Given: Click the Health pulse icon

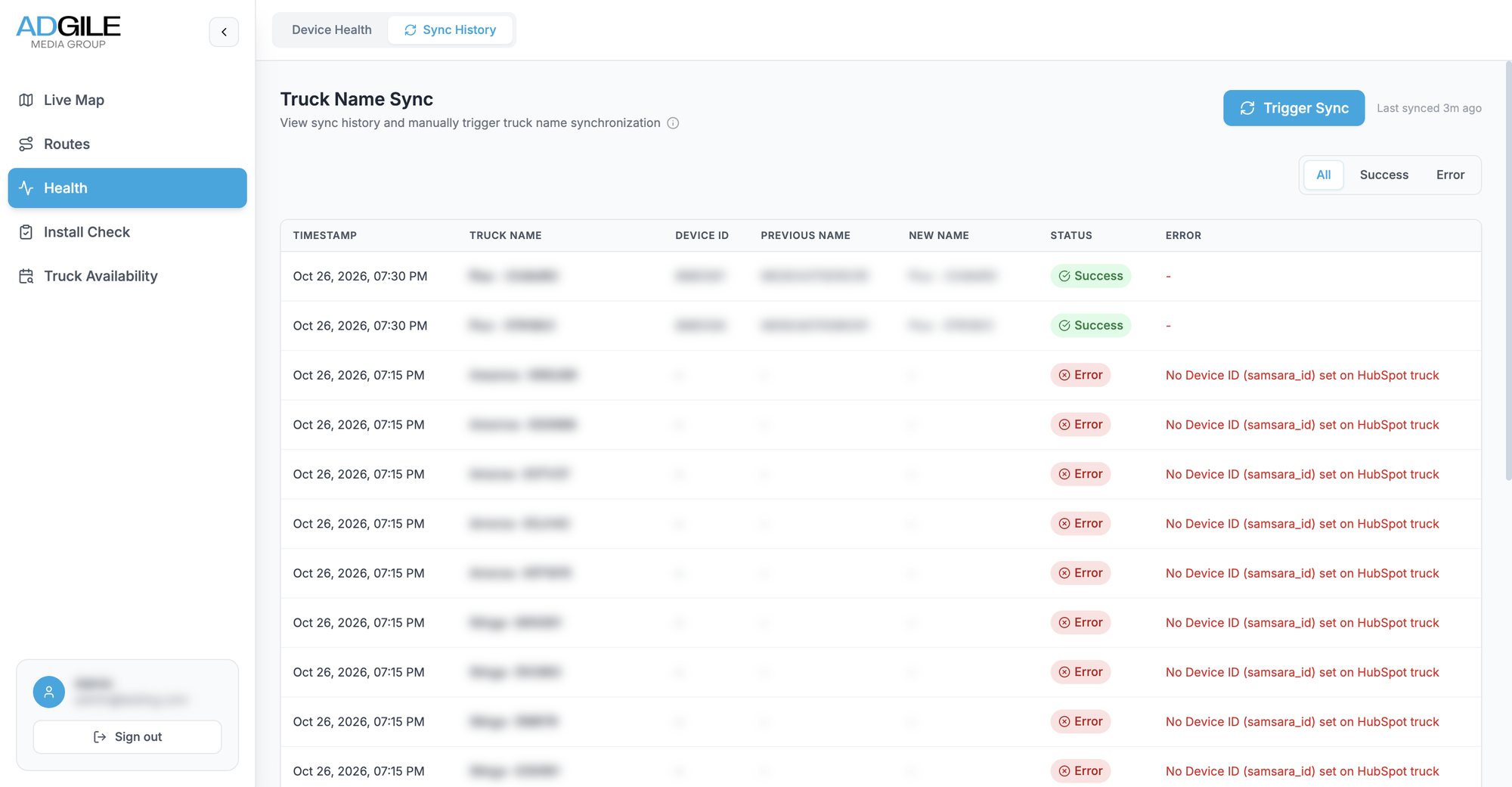Looking at the screenshot, I should (26, 187).
